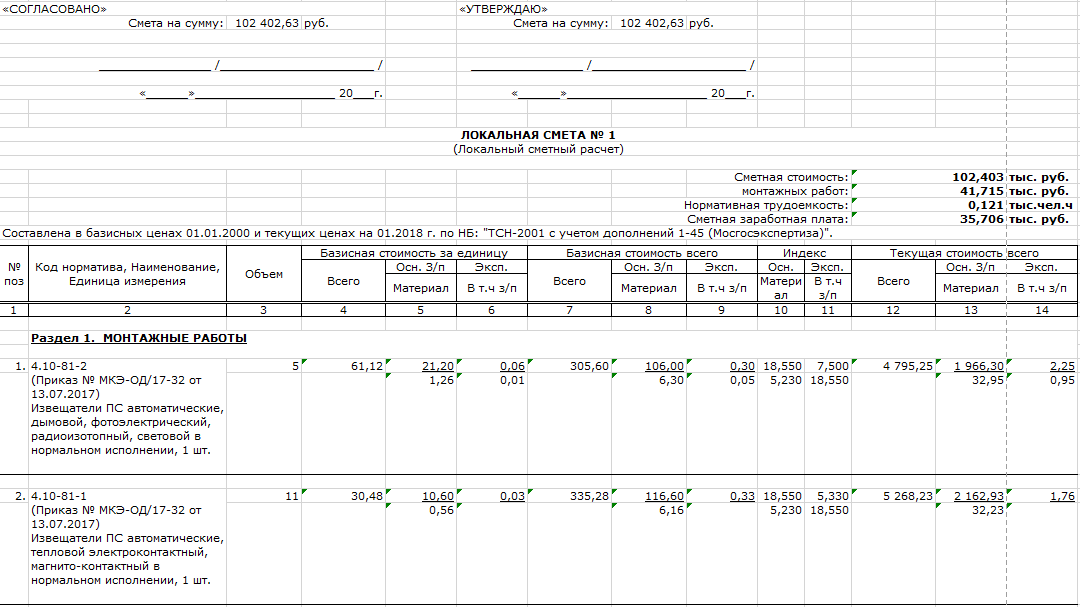This screenshot has width=1080, height=607.
Task: Click the installation works value 41,715
Action: point(982,191)
